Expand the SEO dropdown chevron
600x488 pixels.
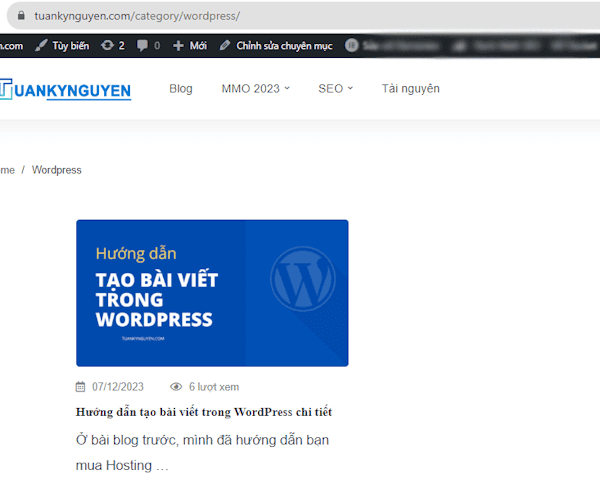350,88
